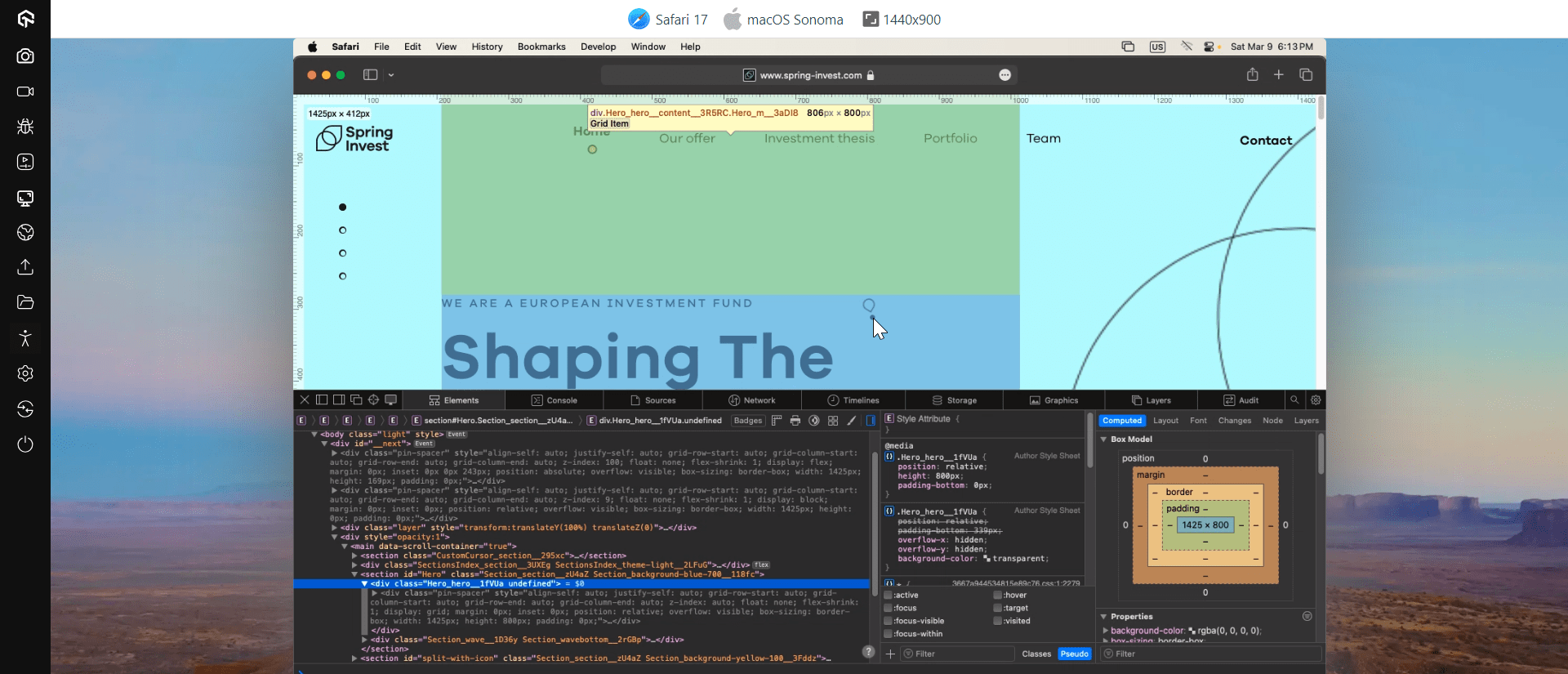
Task: Dock the inspector to the right side
Action: [339, 399]
